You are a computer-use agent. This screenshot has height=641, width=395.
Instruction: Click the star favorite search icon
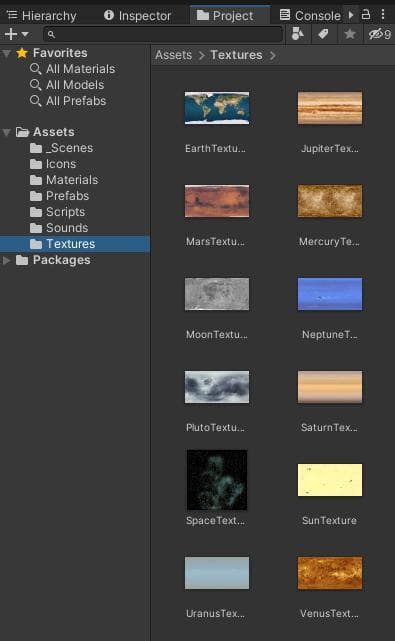pyautogui.click(x=350, y=34)
